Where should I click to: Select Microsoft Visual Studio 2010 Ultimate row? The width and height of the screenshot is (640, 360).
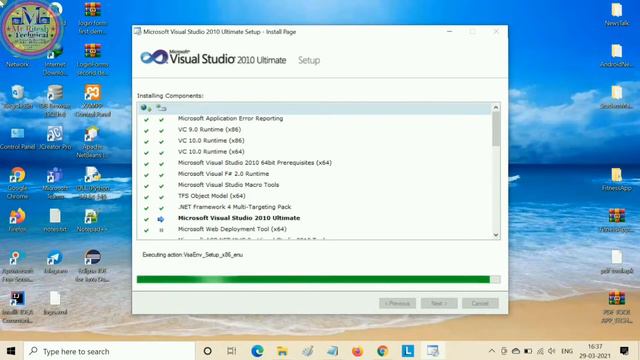tap(314, 218)
